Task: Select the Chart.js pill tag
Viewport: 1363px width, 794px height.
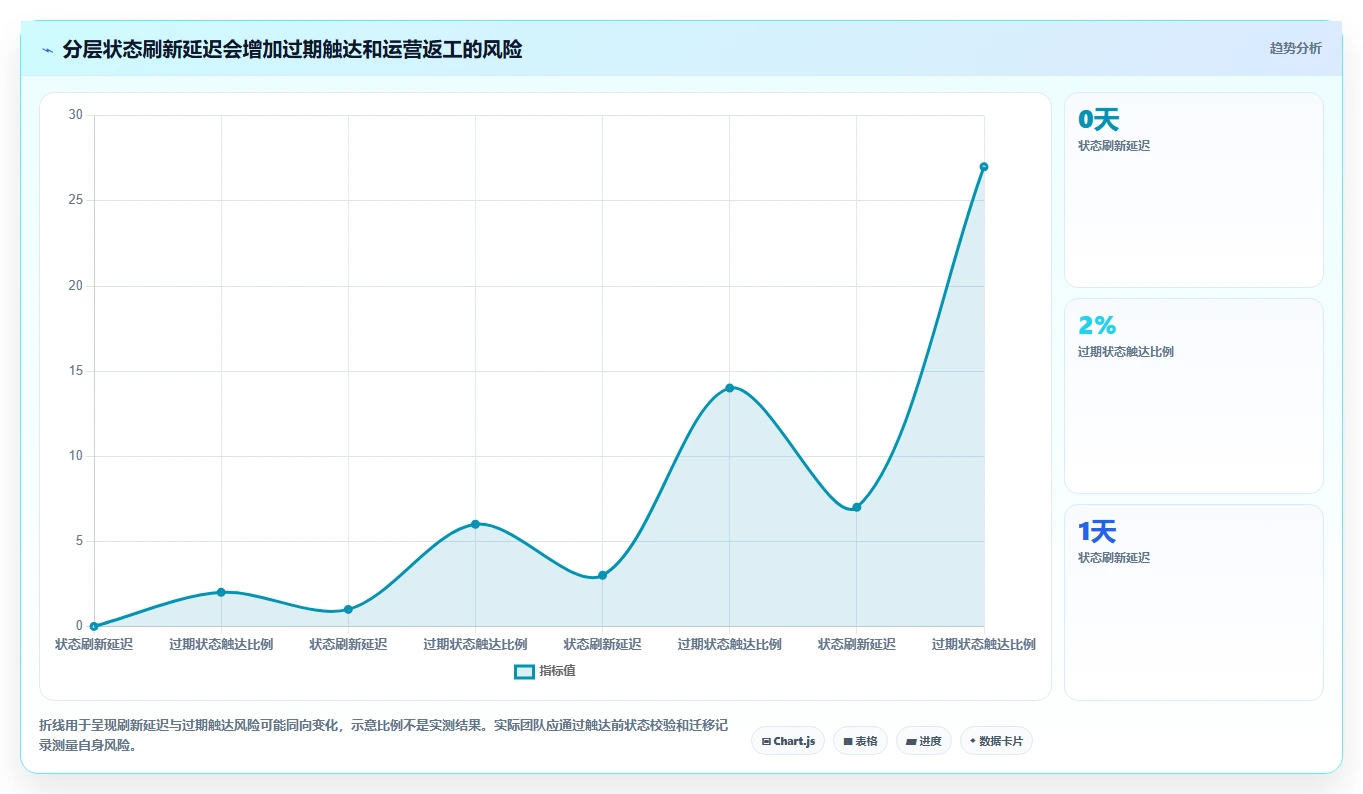Action: [788, 741]
